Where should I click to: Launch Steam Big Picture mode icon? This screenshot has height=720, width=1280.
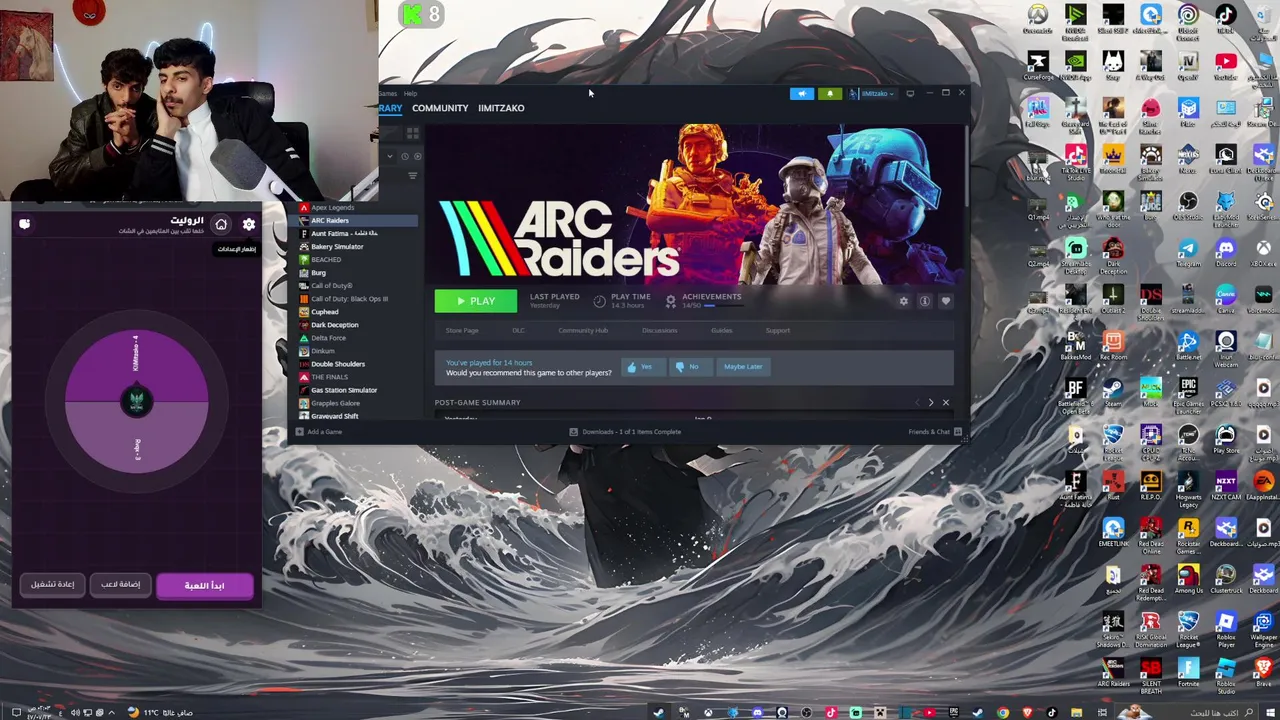[x=910, y=93]
